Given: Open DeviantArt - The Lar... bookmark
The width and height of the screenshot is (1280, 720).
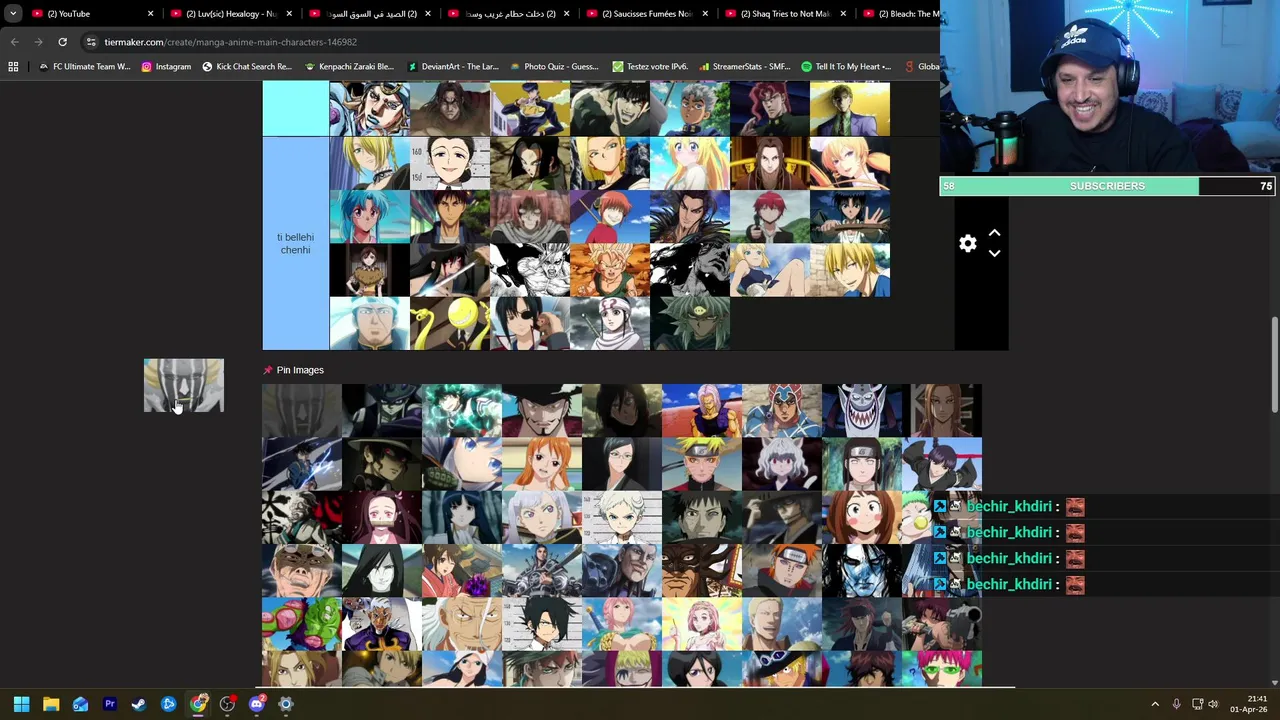Looking at the screenshot, I should [x=452, y=67].
